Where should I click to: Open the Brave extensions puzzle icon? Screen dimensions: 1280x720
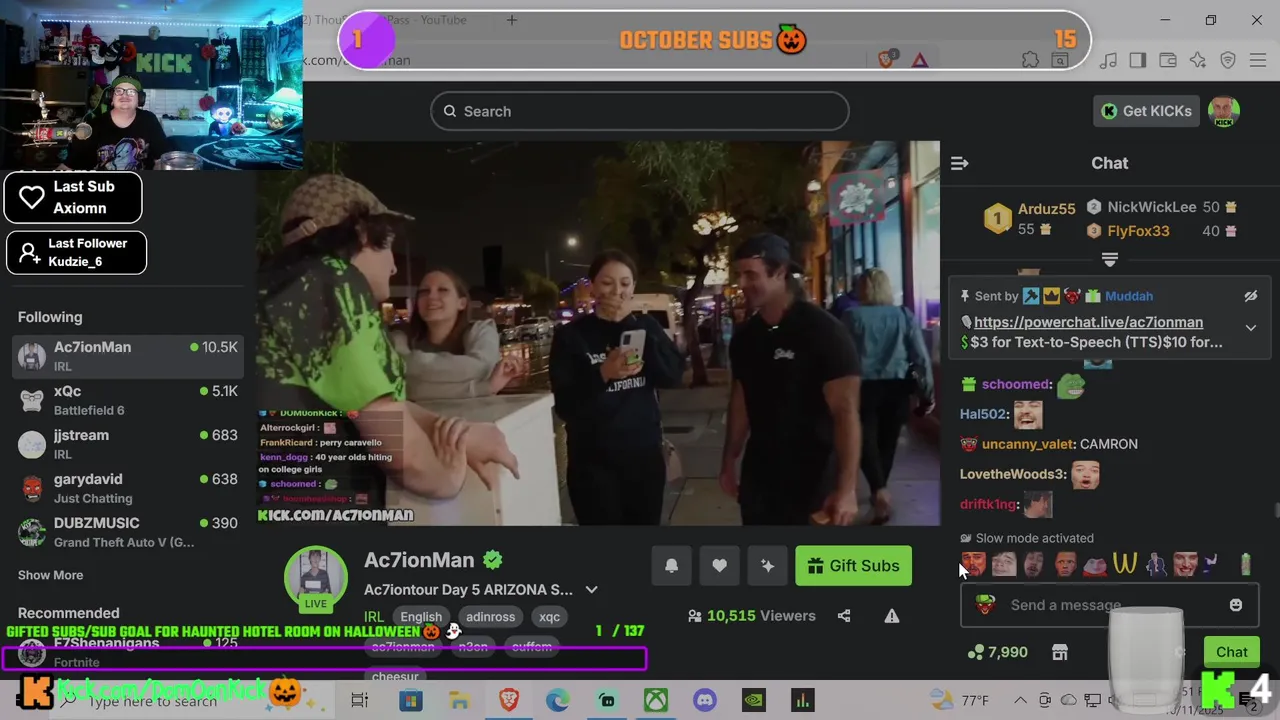coord(1031,61)
